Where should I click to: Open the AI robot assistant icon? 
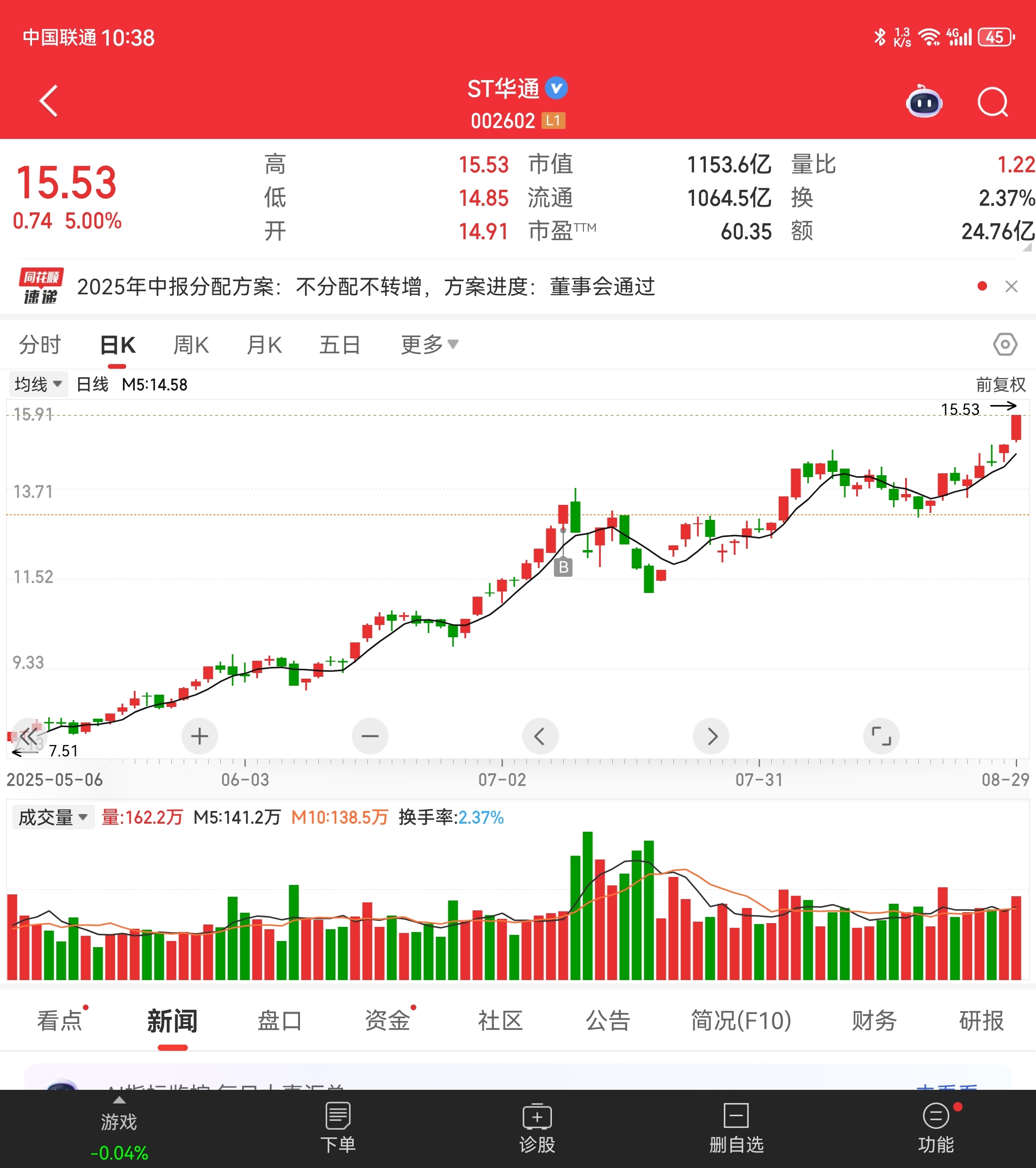(x=924, y=102)
